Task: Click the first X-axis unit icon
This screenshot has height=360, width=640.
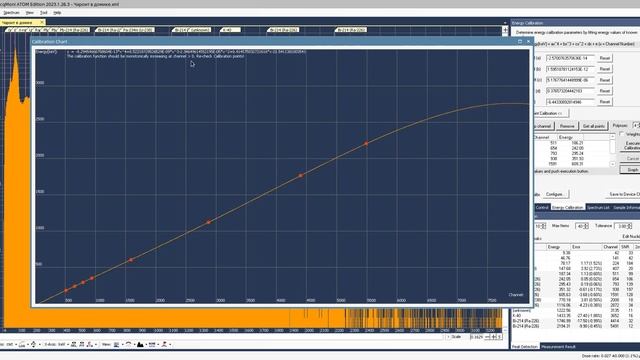Action: [x=73, y=345]
